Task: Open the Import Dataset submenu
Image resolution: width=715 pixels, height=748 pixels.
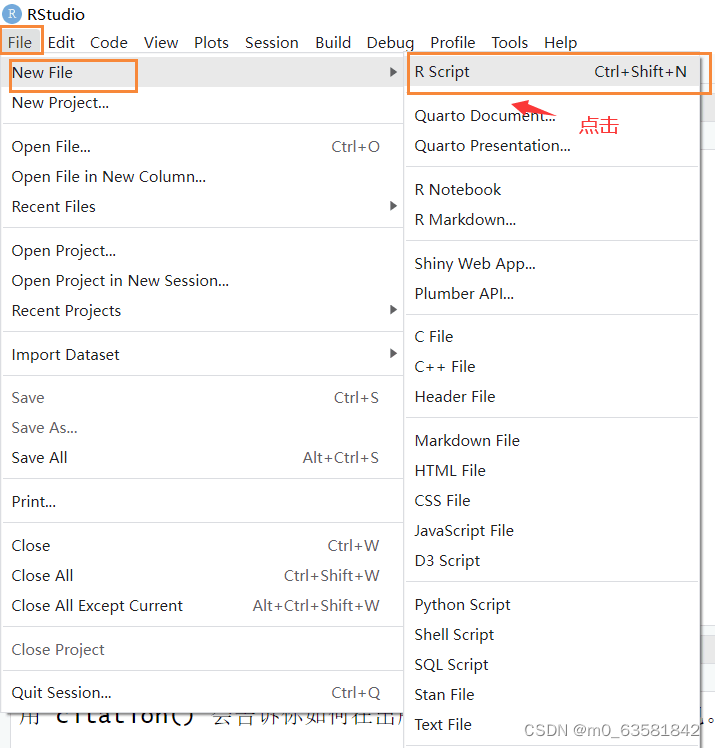Action: coord(203,354)
